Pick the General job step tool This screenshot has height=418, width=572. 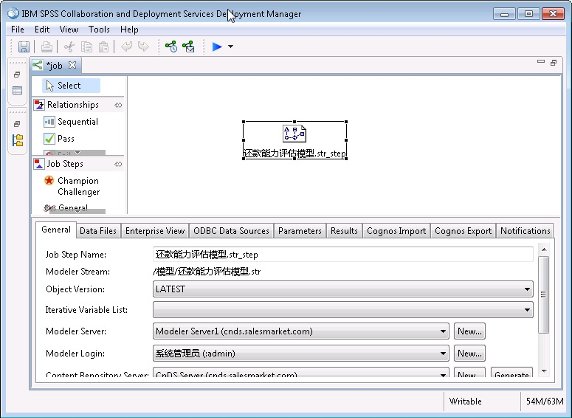point(66,208)
